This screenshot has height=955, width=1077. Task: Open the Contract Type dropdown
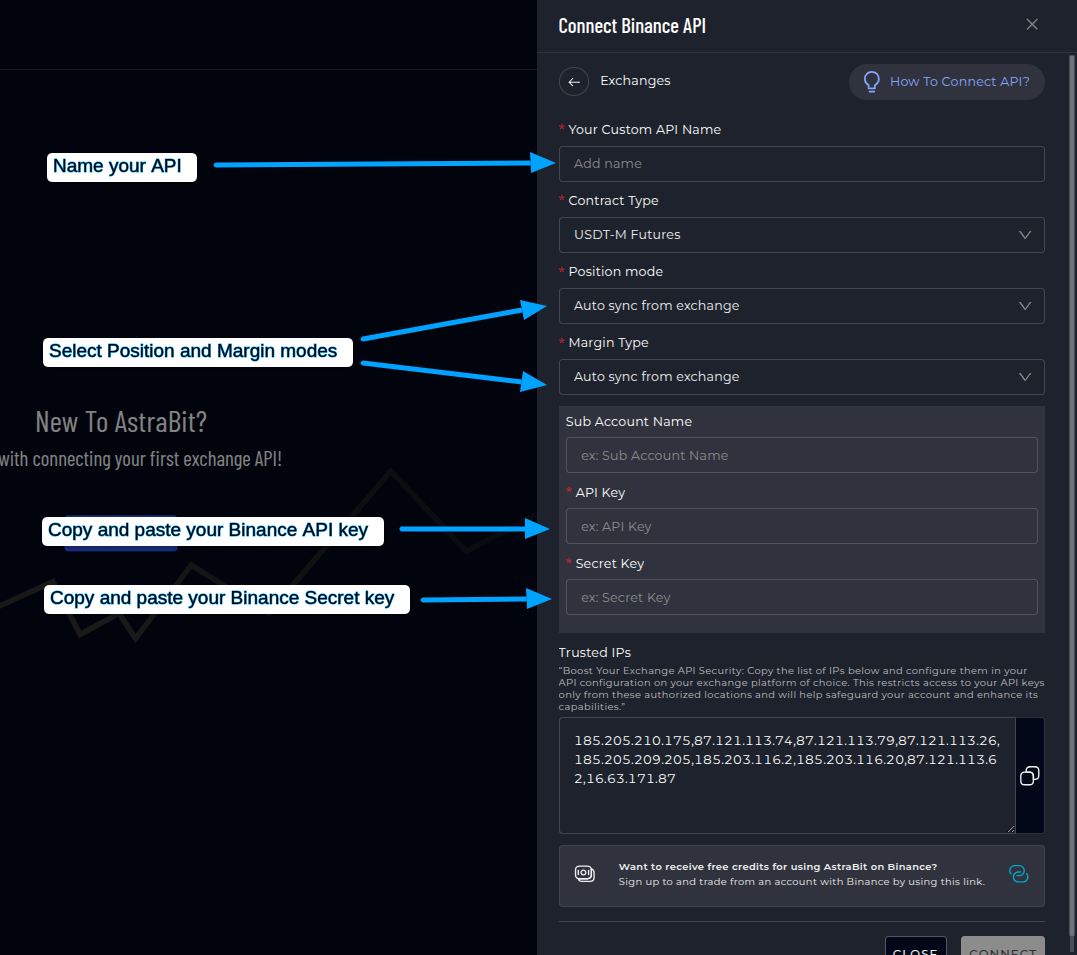[x=802, y=235]
